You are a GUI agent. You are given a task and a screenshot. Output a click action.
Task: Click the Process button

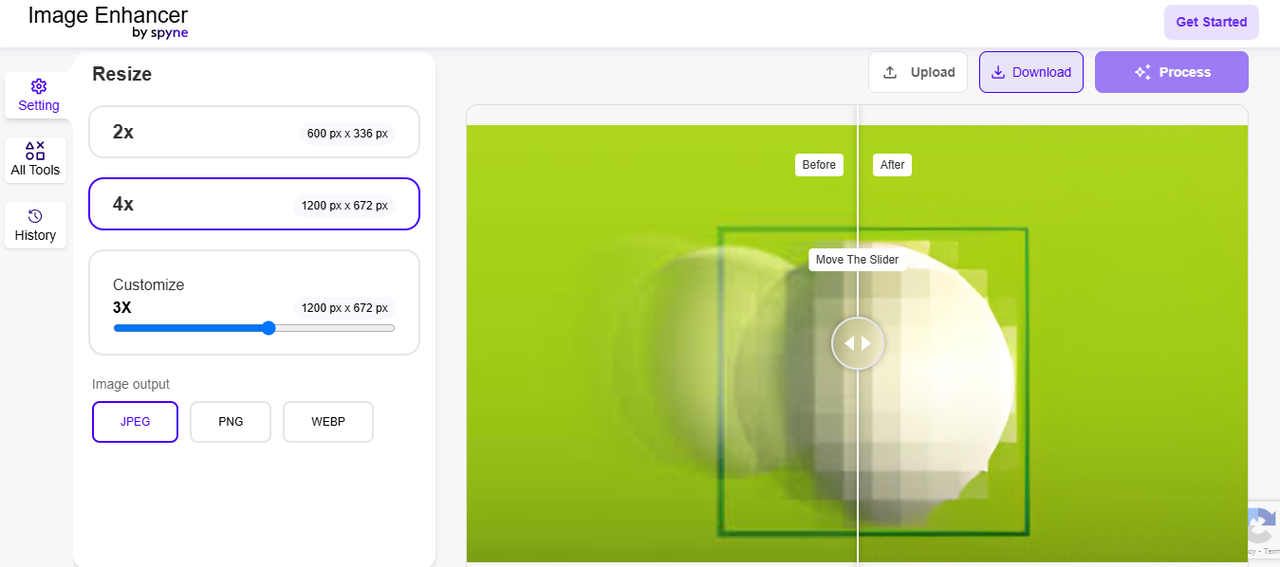click(1172, 72)
